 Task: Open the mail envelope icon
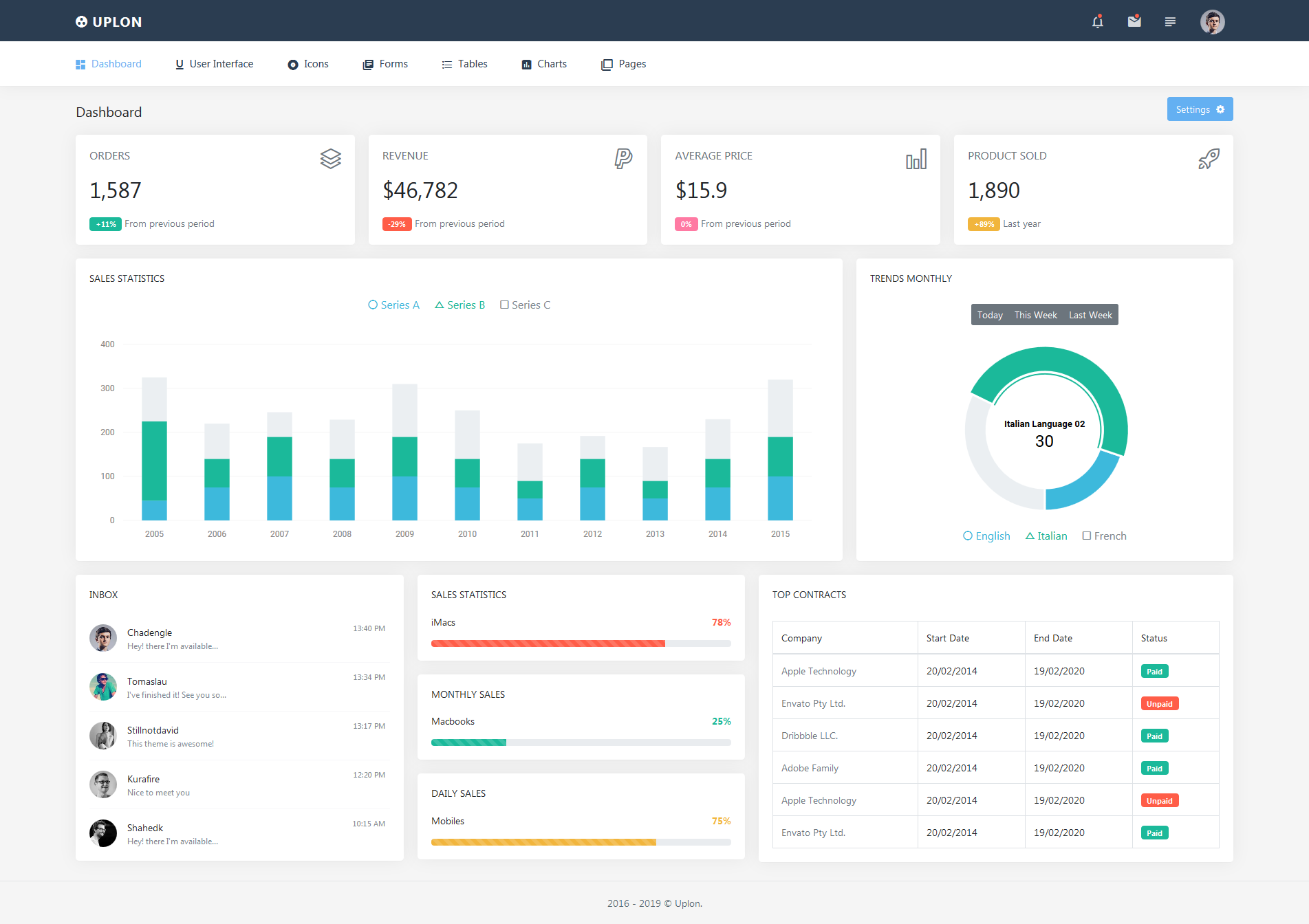1134,21
